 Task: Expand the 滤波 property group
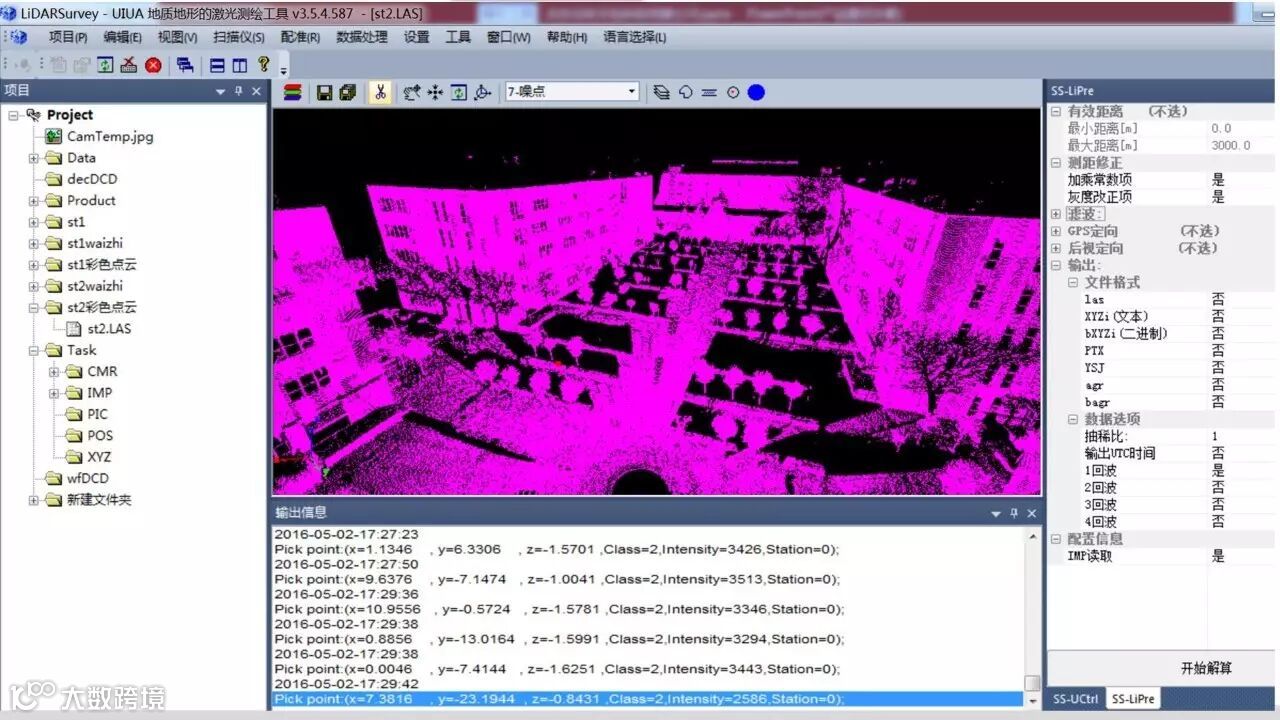tap(1056, 214)
